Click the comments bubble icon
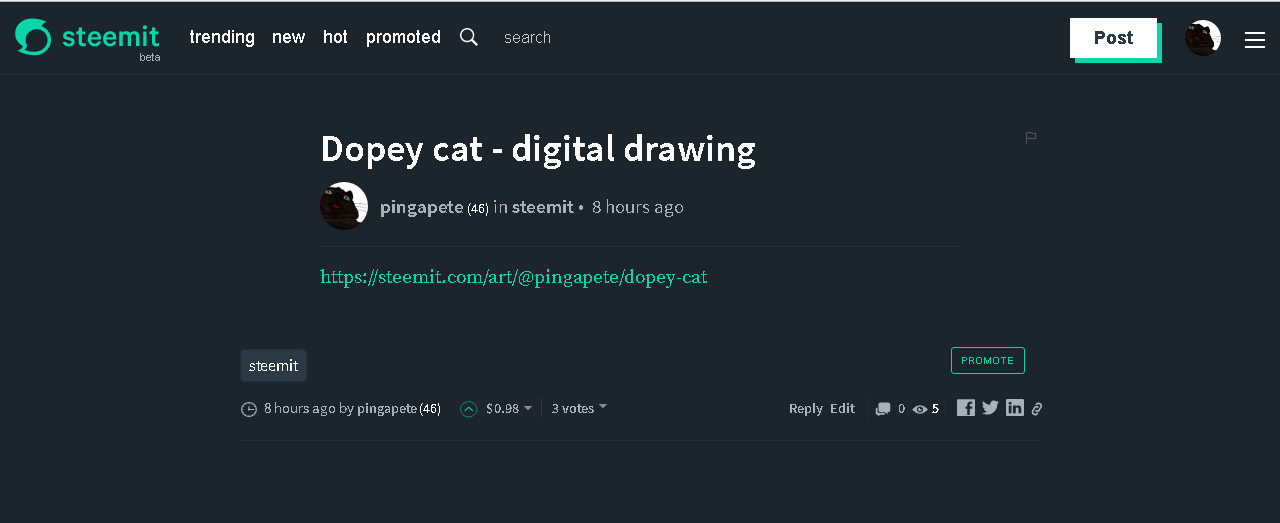The height and width of the screenshot is (523, 1280). tap(883, 409)
